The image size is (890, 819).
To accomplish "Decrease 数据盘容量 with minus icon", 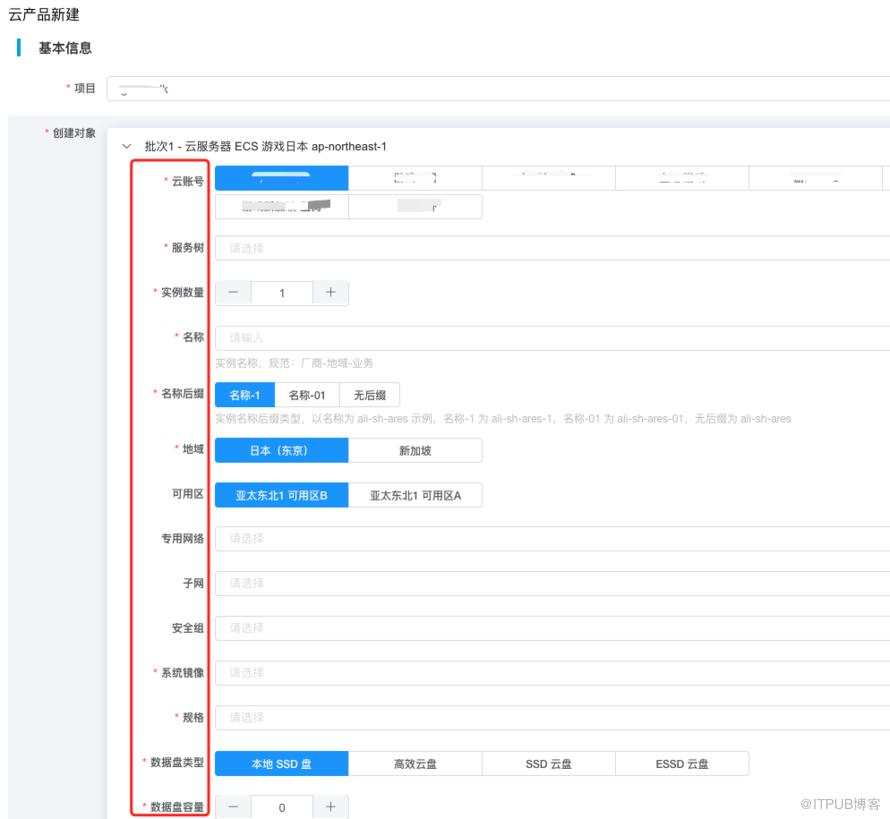I will (233, 807).
